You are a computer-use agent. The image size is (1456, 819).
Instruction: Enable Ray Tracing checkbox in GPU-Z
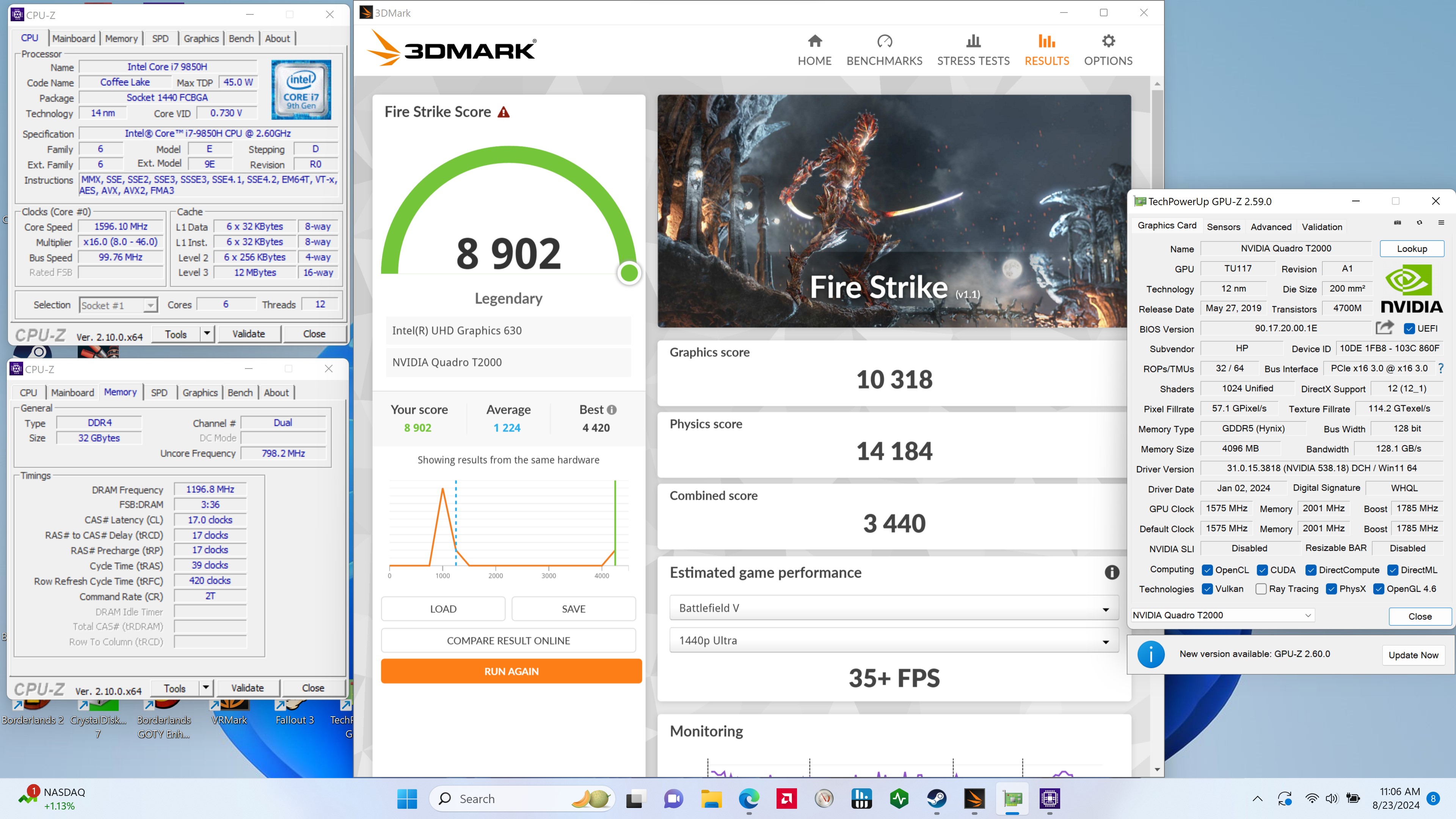pyautogui.click(x=1261, y=589)
